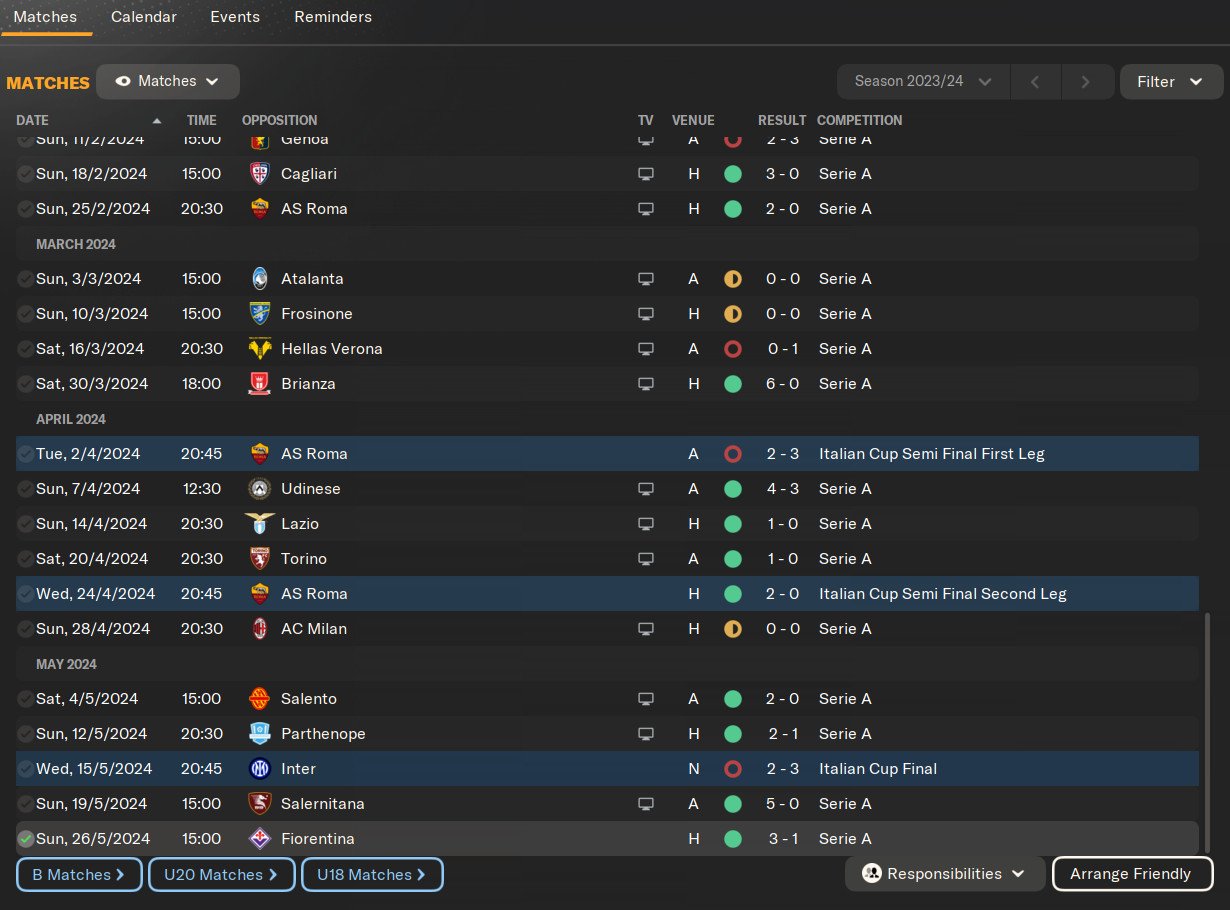This screenshot has width=1230, height=910.
Task: Click the Hellas Verona club badge
Action: click(259, 348)
